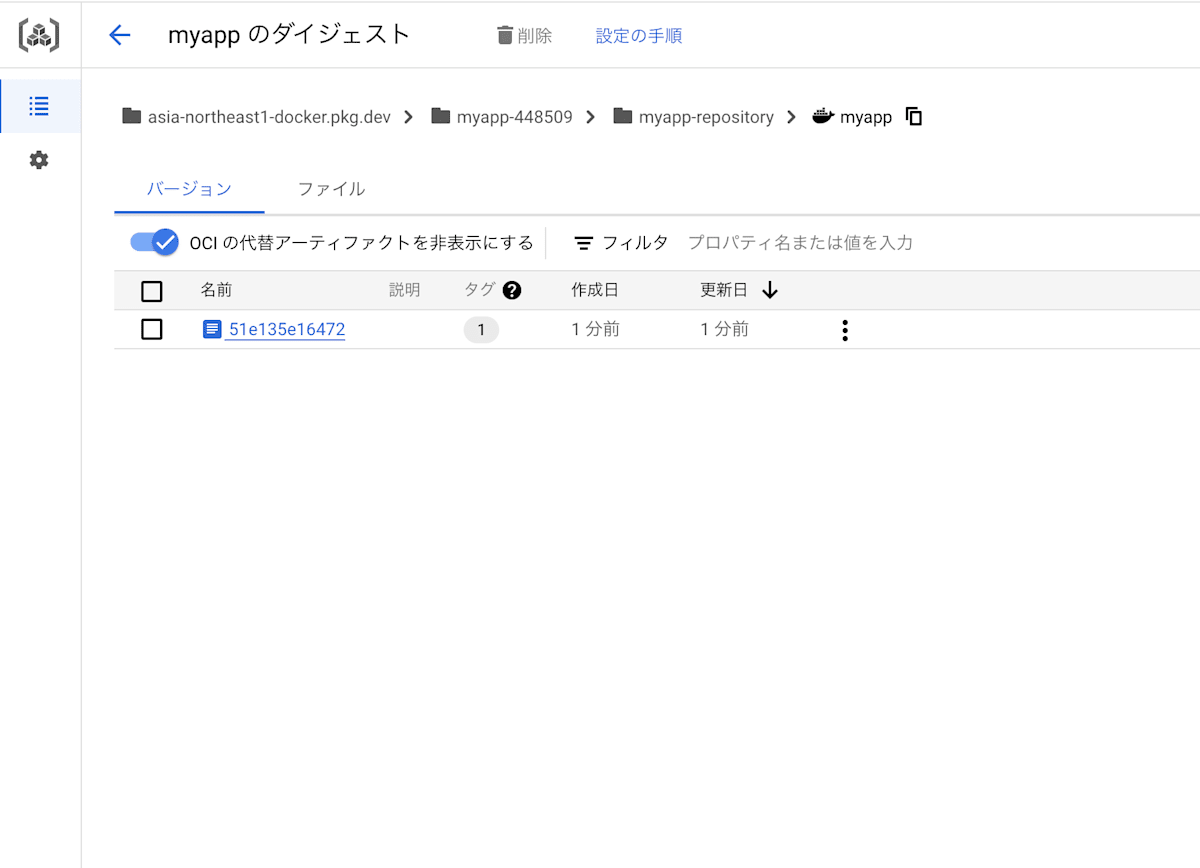Click the descending sort arrow on 更新日

tap(770, 290)
